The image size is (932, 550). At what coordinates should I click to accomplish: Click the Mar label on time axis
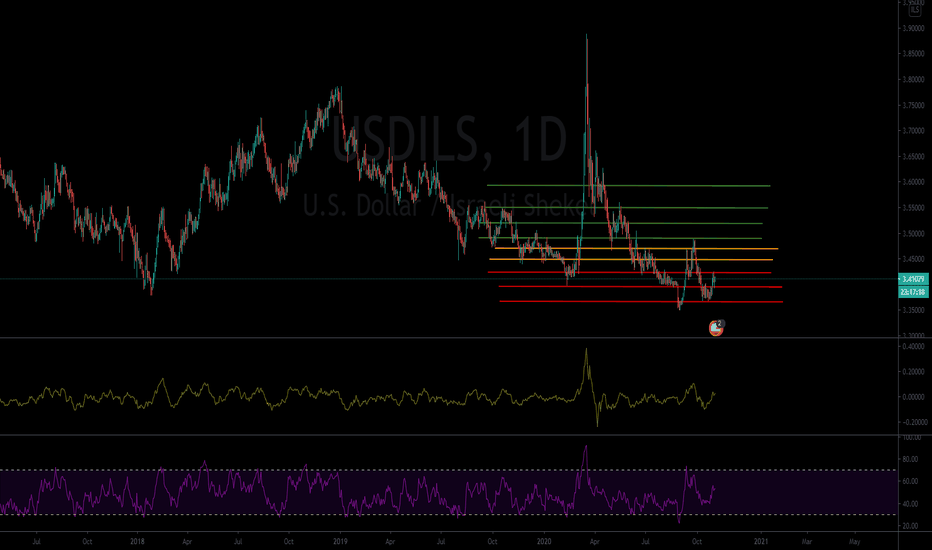(x=807, y=542)
